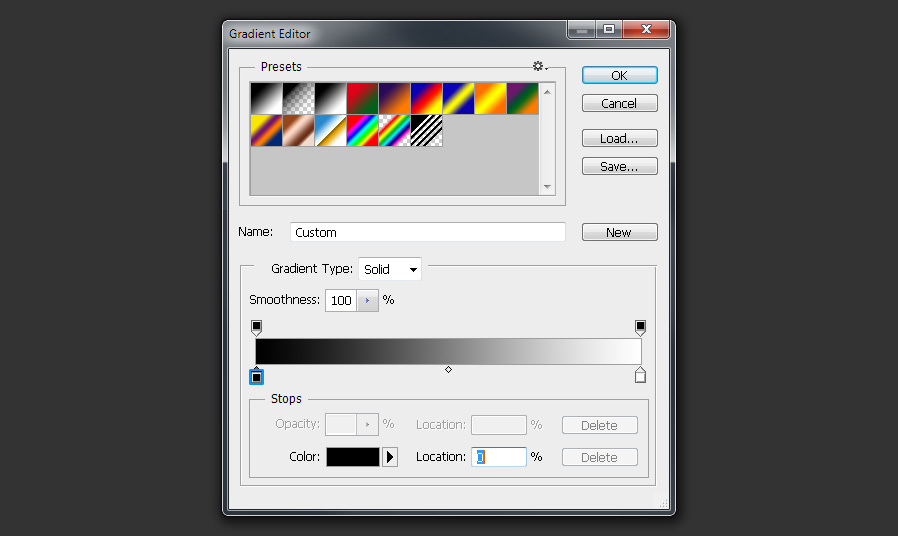
Task: Select the Spectrum rainbow preset
Action: point(363,131)
